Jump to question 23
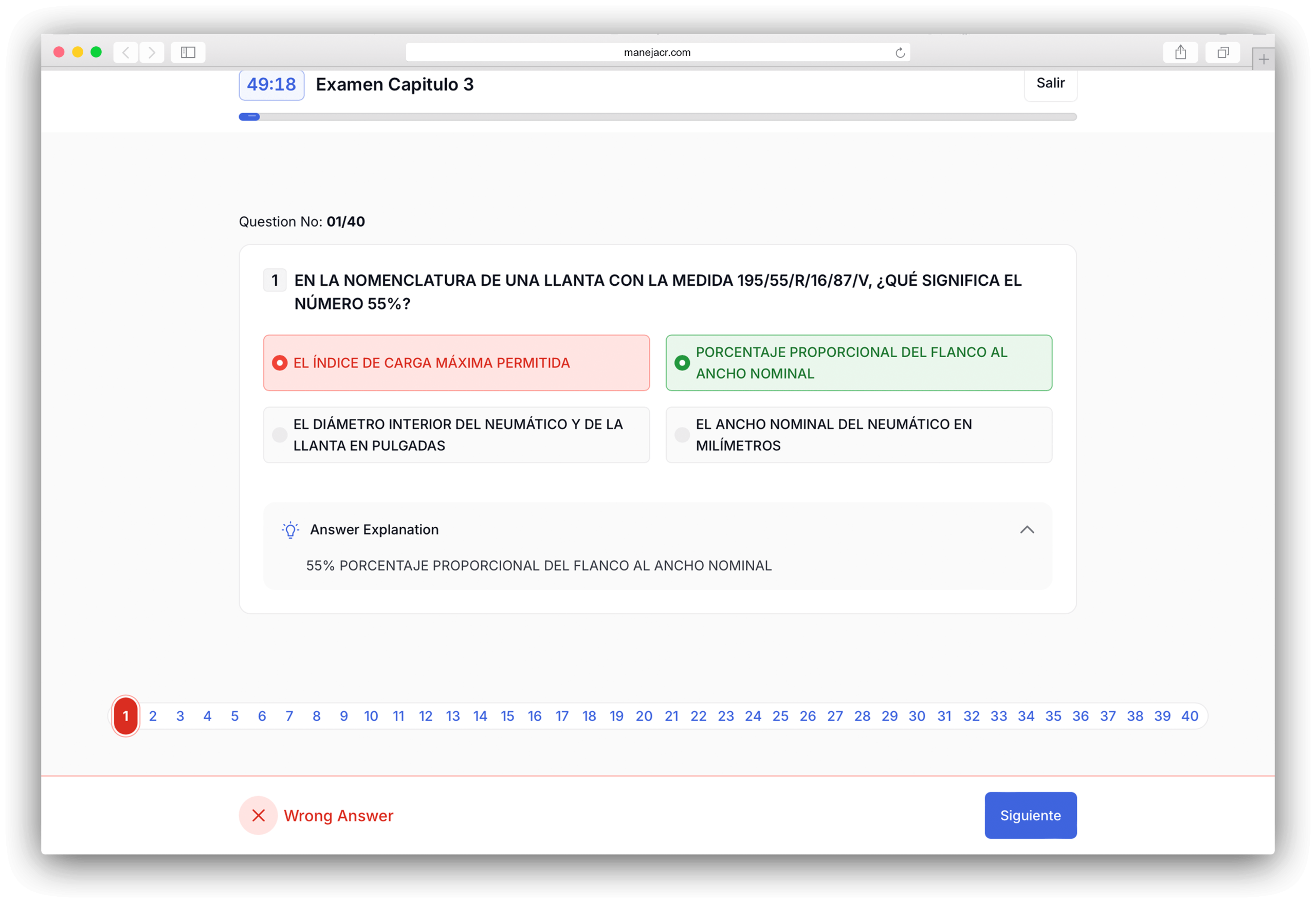The width and height of the screenshot is (1316, 903). [726, 716]
